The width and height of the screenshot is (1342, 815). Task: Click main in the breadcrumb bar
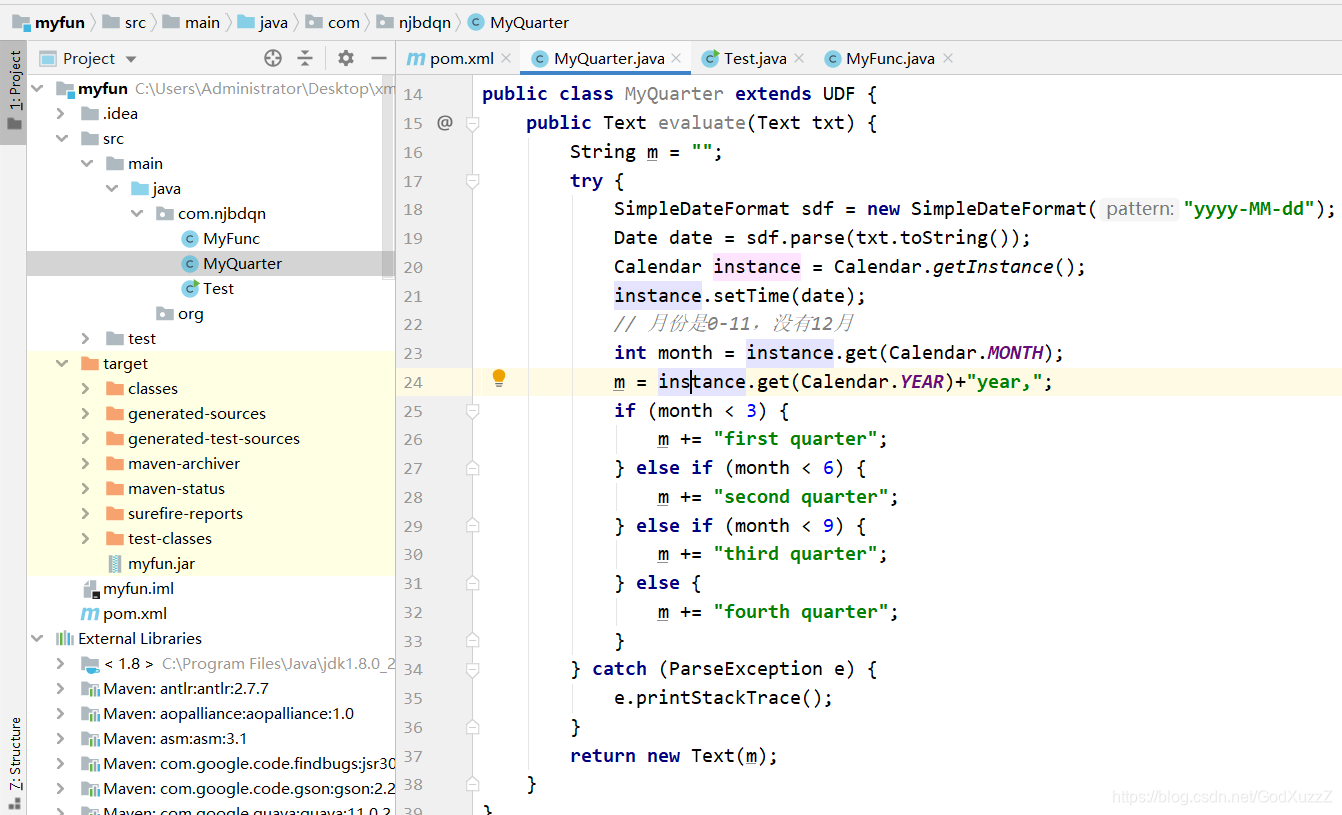point(191,22)
